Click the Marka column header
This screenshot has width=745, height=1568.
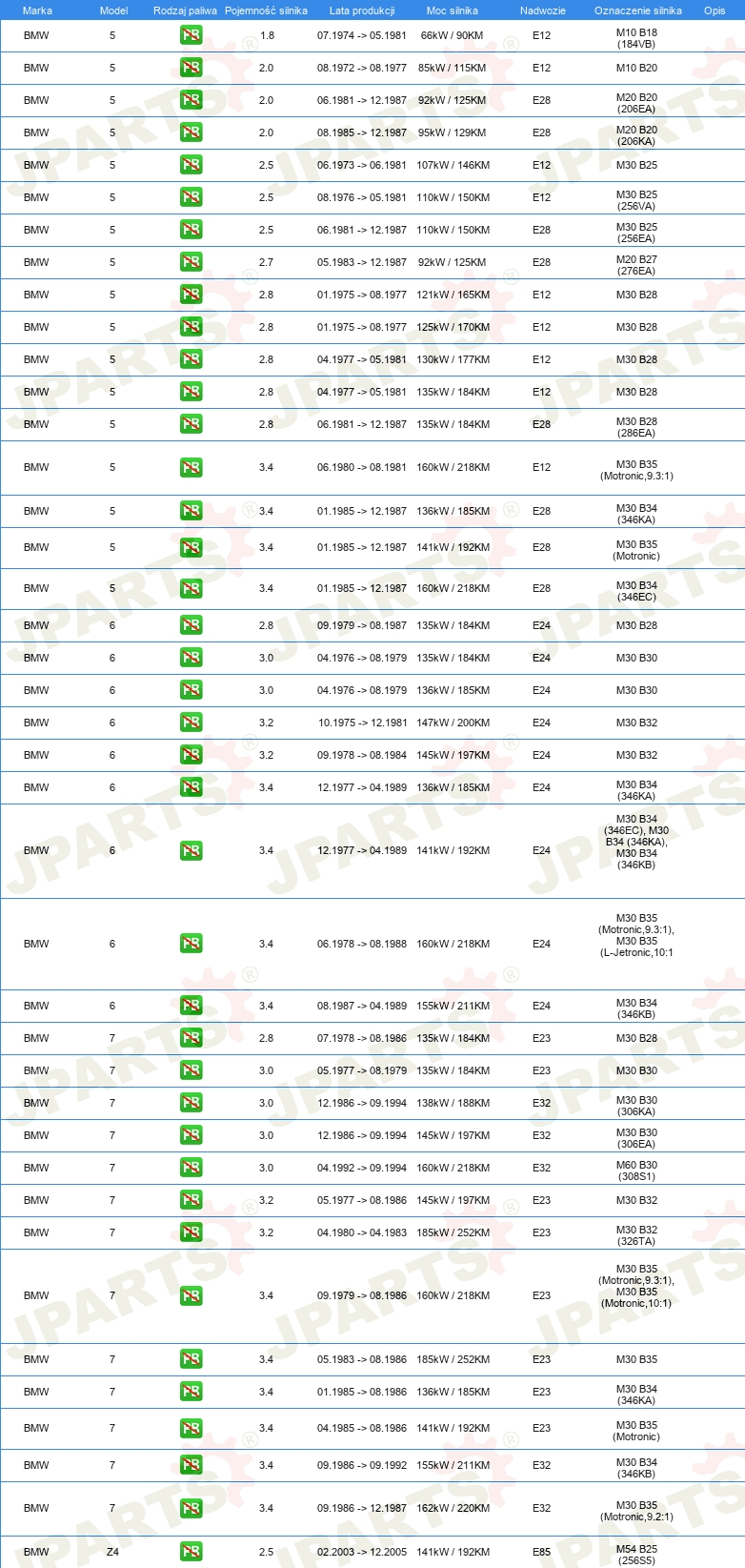[37, 10]
